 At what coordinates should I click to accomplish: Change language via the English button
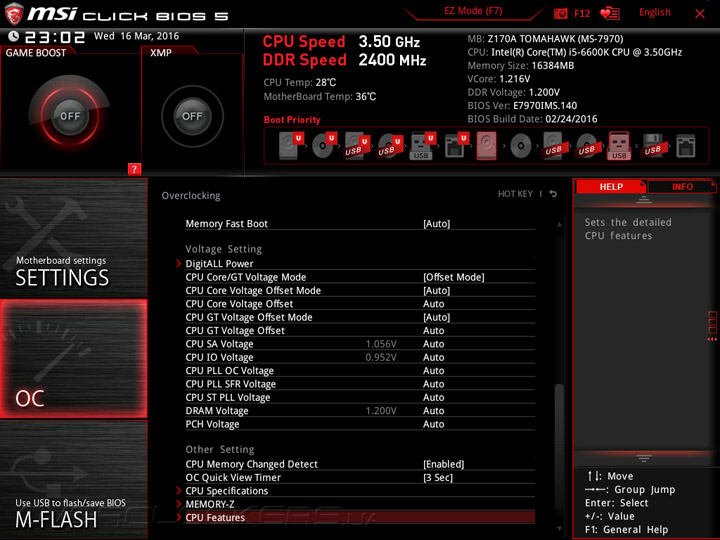click(654, 12)
